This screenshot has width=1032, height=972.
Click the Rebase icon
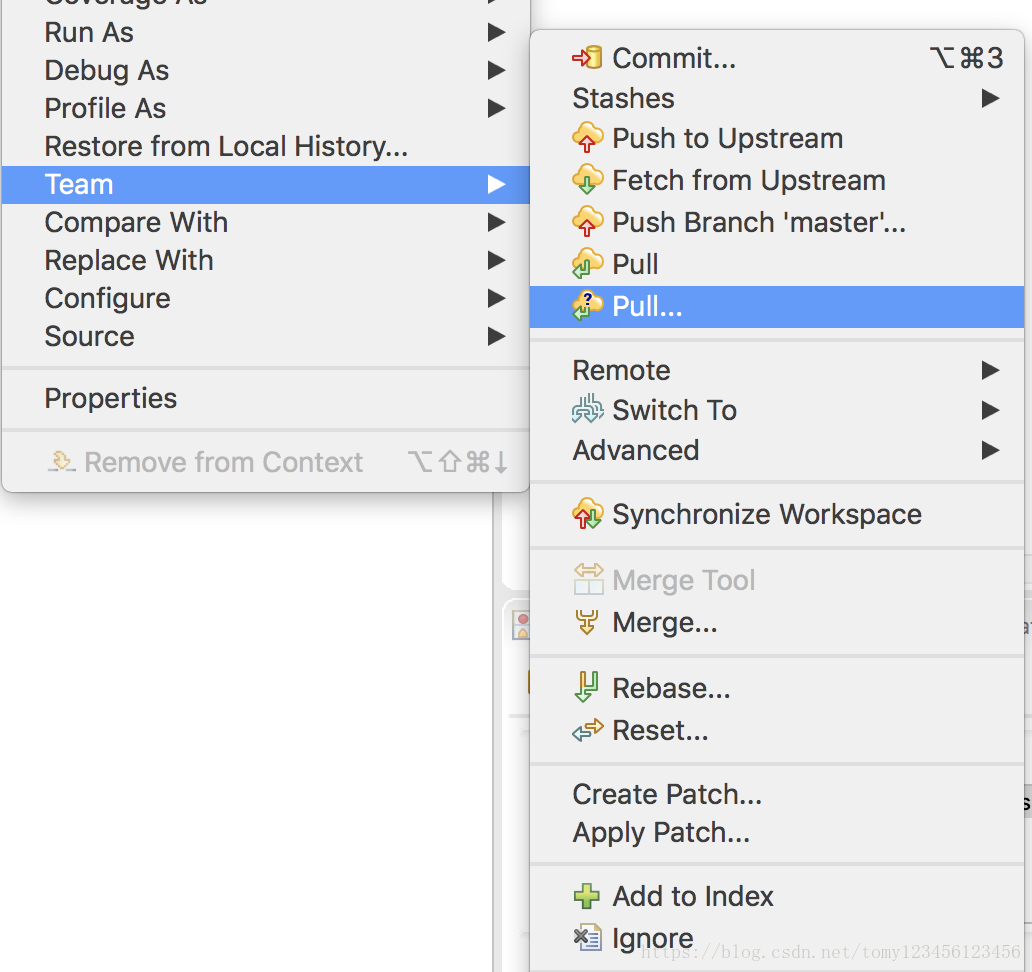(587, 688)
